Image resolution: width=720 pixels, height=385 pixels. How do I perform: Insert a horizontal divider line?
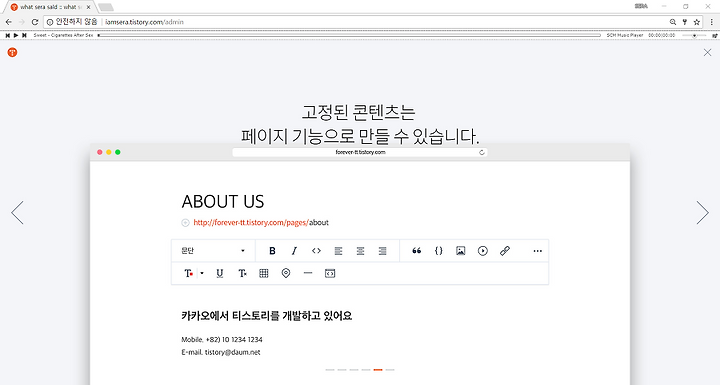tap(308, 273)
